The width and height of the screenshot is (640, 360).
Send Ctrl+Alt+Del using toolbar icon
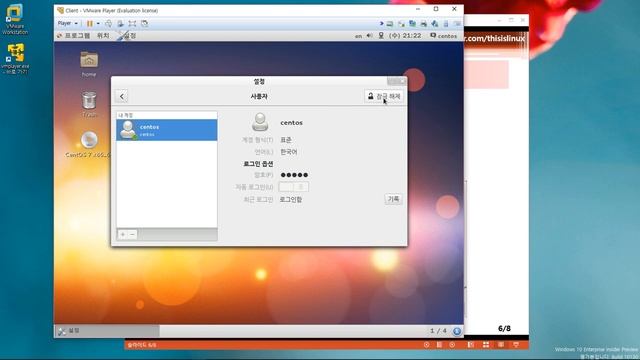click(x=109, y=24)
